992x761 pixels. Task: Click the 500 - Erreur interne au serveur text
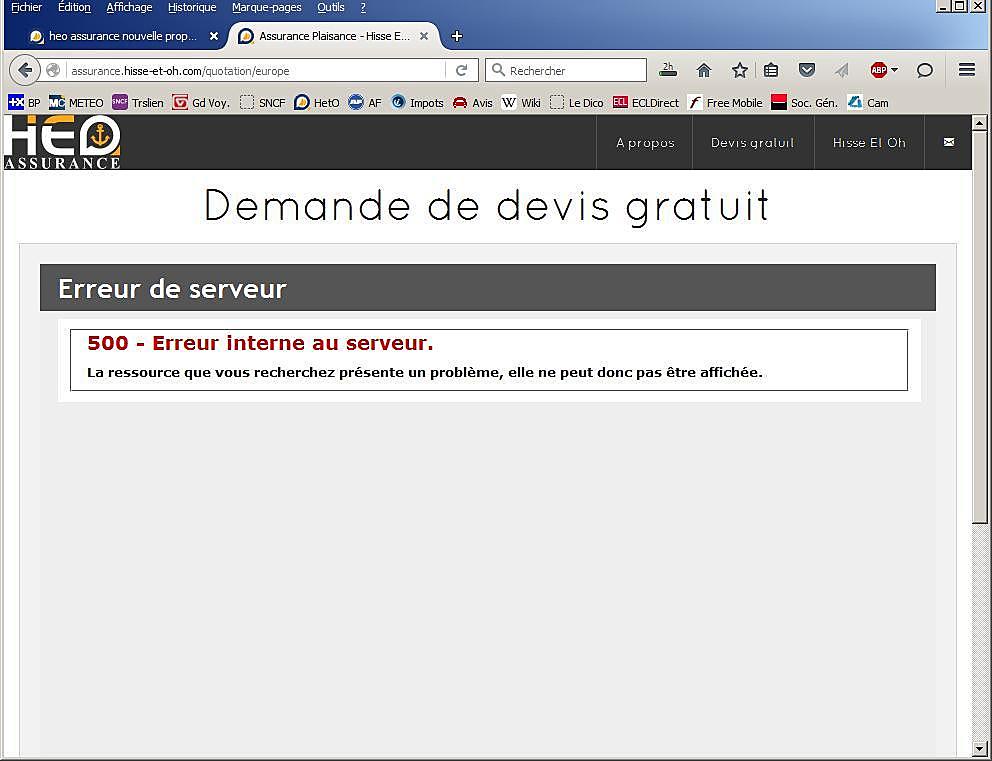tap(260, 343)
